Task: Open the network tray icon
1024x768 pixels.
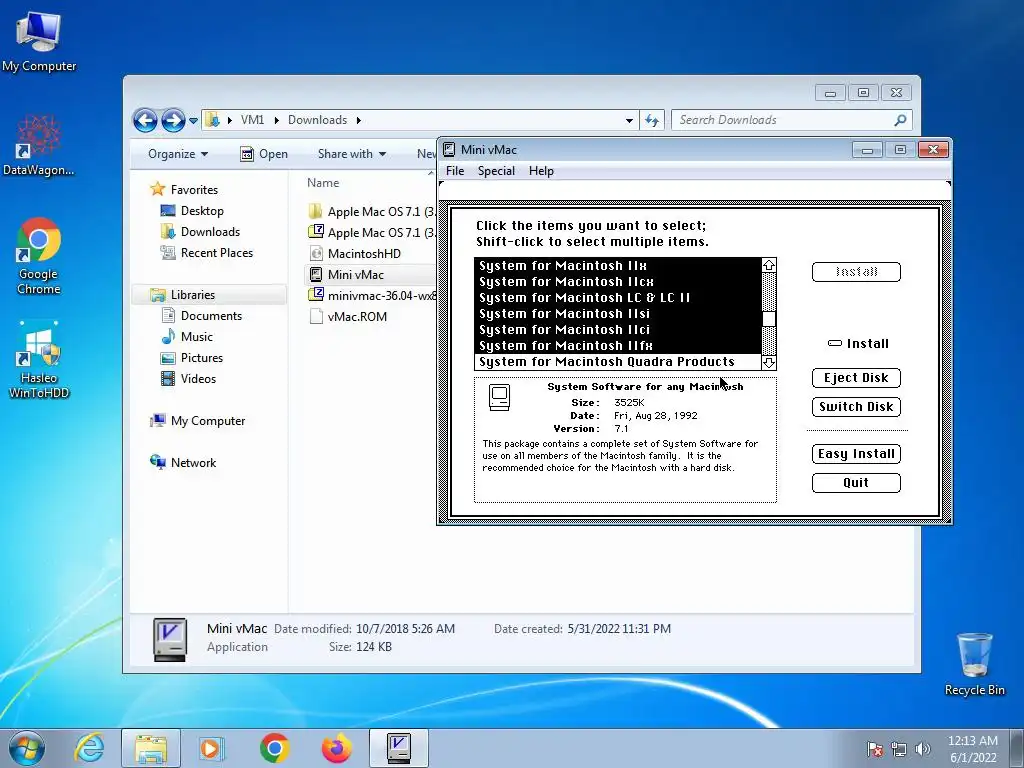Action: 899,749
